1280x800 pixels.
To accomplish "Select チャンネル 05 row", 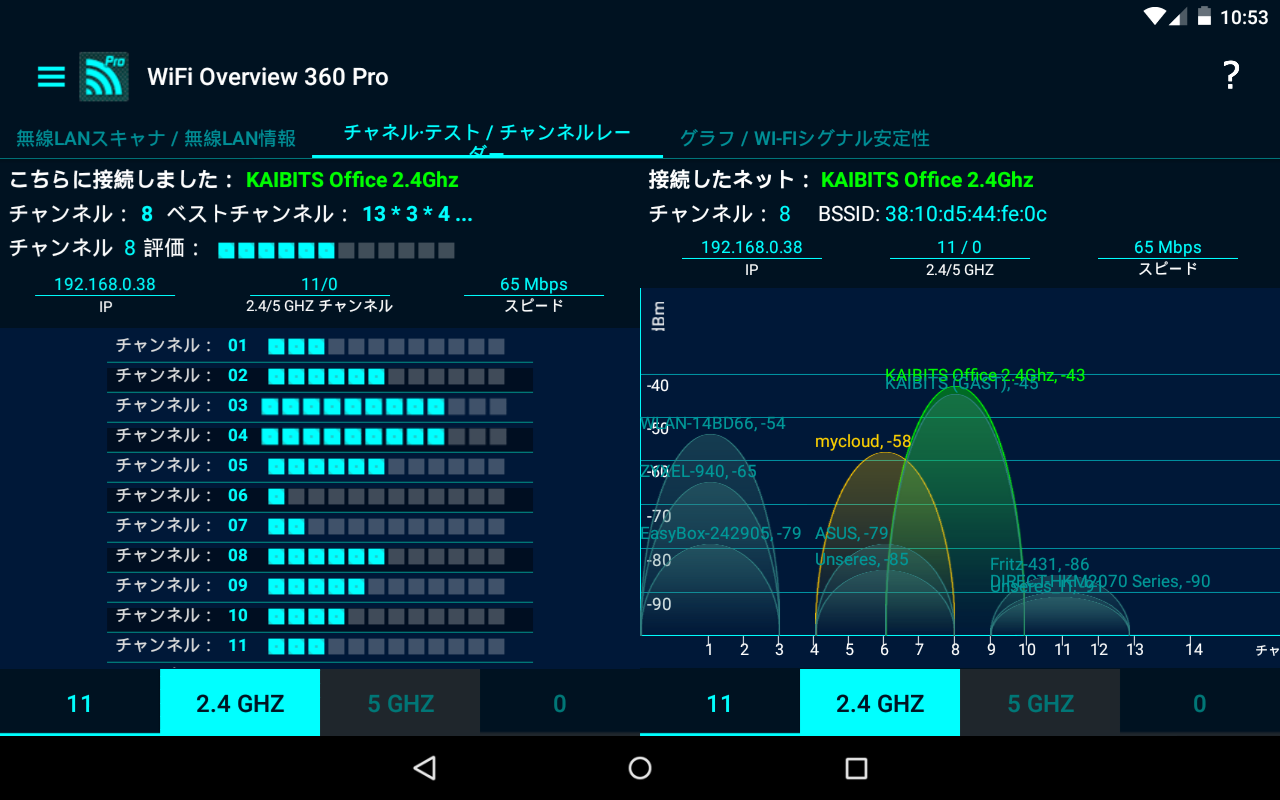I will (x=320, y=466).
